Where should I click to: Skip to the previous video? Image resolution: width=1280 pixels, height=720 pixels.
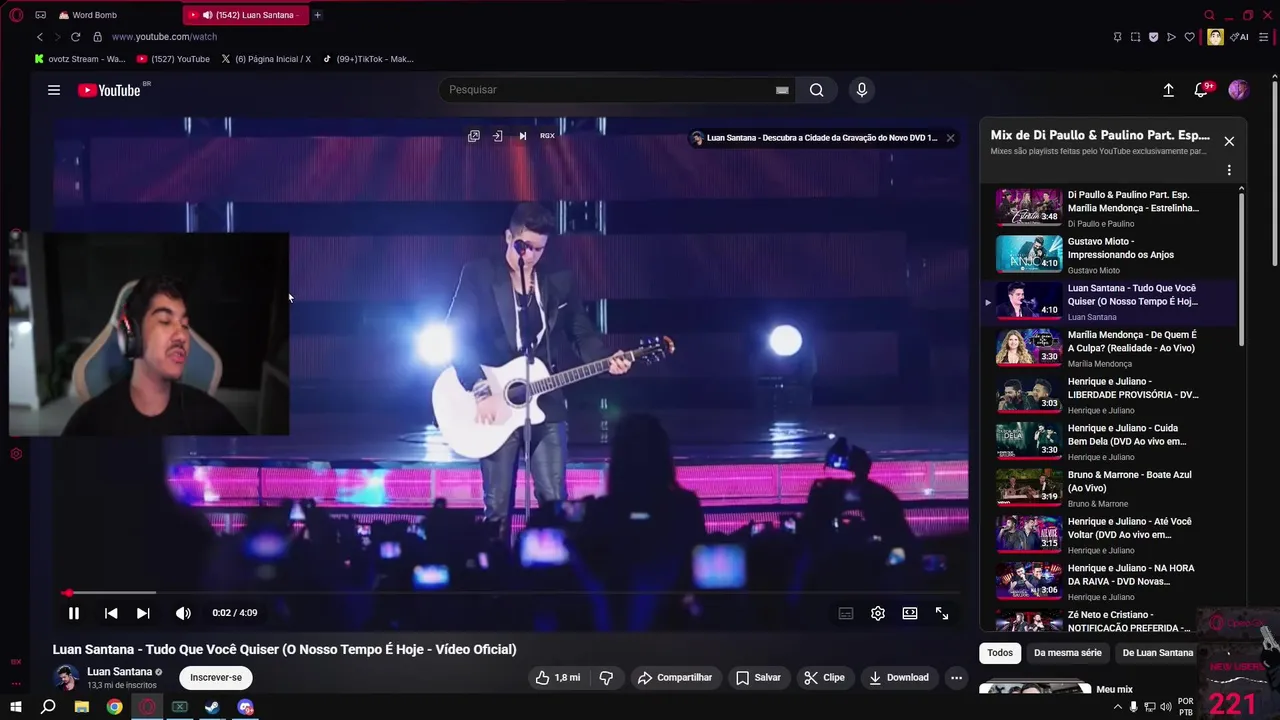(111, 613)
